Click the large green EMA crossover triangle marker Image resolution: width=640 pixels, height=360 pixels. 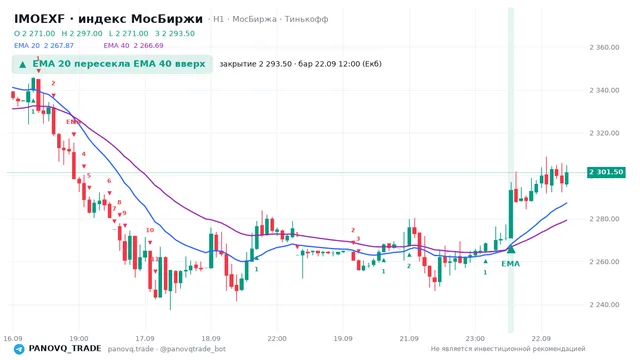point(511,248)
